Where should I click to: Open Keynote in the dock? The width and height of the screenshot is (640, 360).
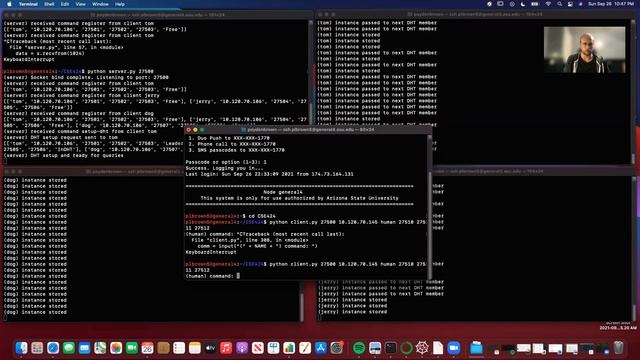[273, 348]
